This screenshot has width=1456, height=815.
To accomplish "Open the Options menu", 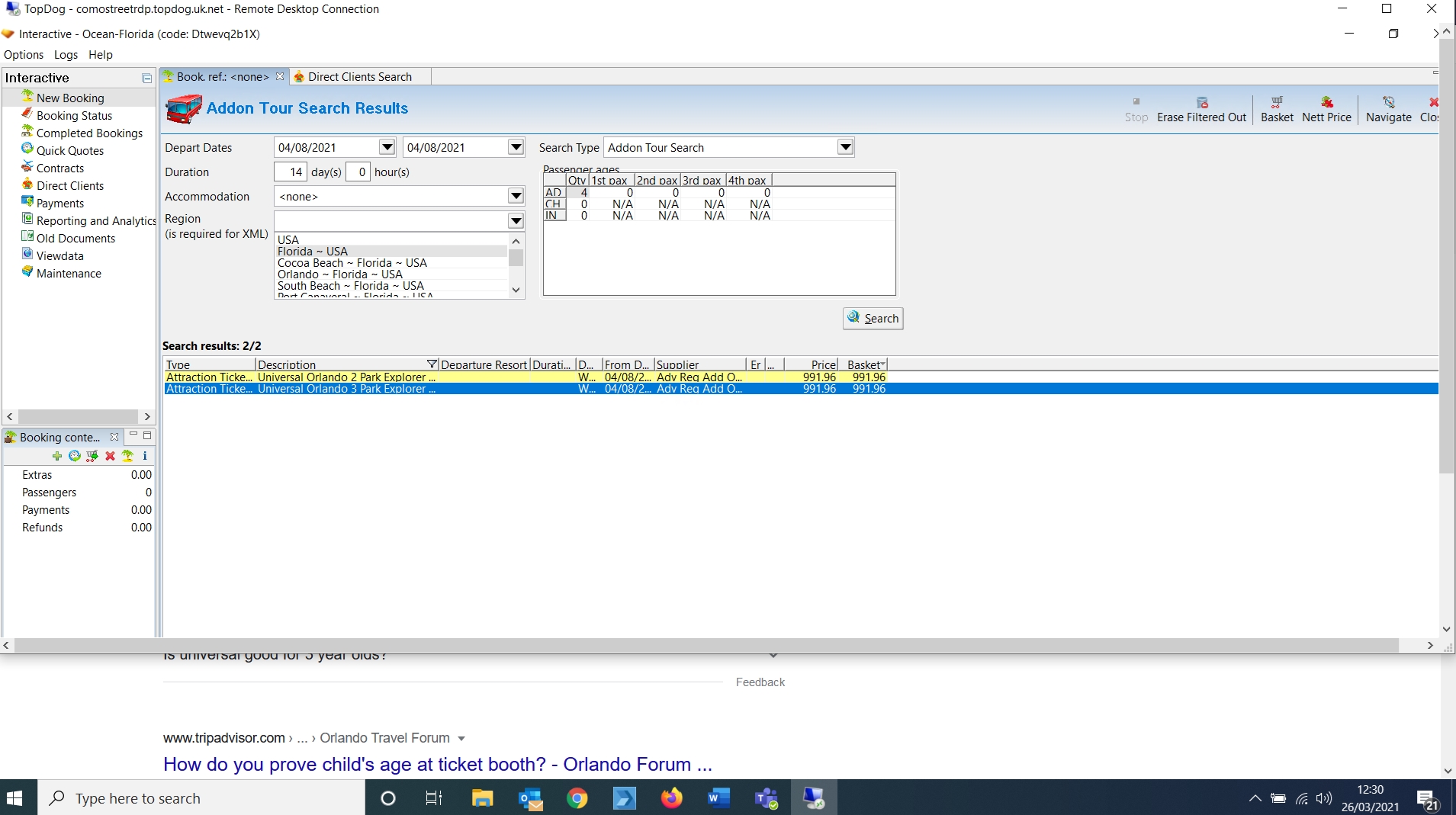I will click(x=24, y=54).
